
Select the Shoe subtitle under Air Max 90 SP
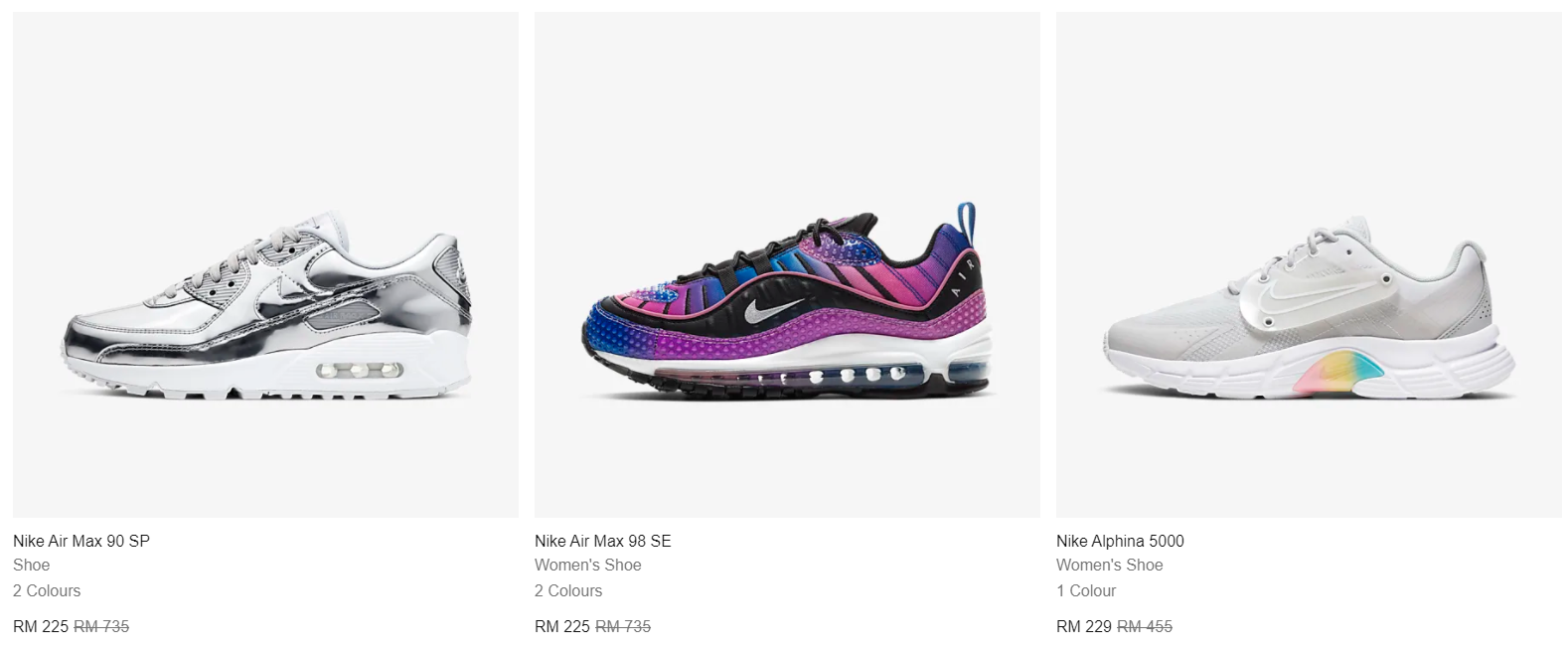coord(32,565)
